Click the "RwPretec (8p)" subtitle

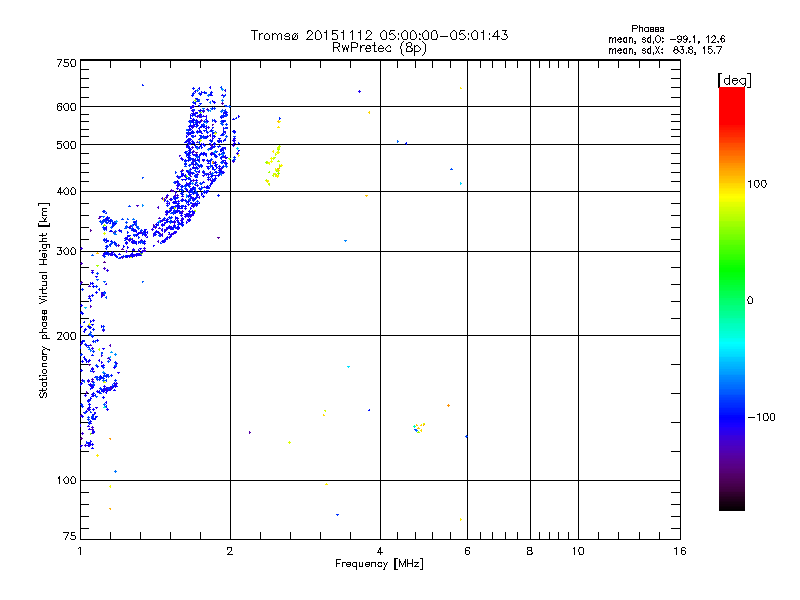(379, 48)
